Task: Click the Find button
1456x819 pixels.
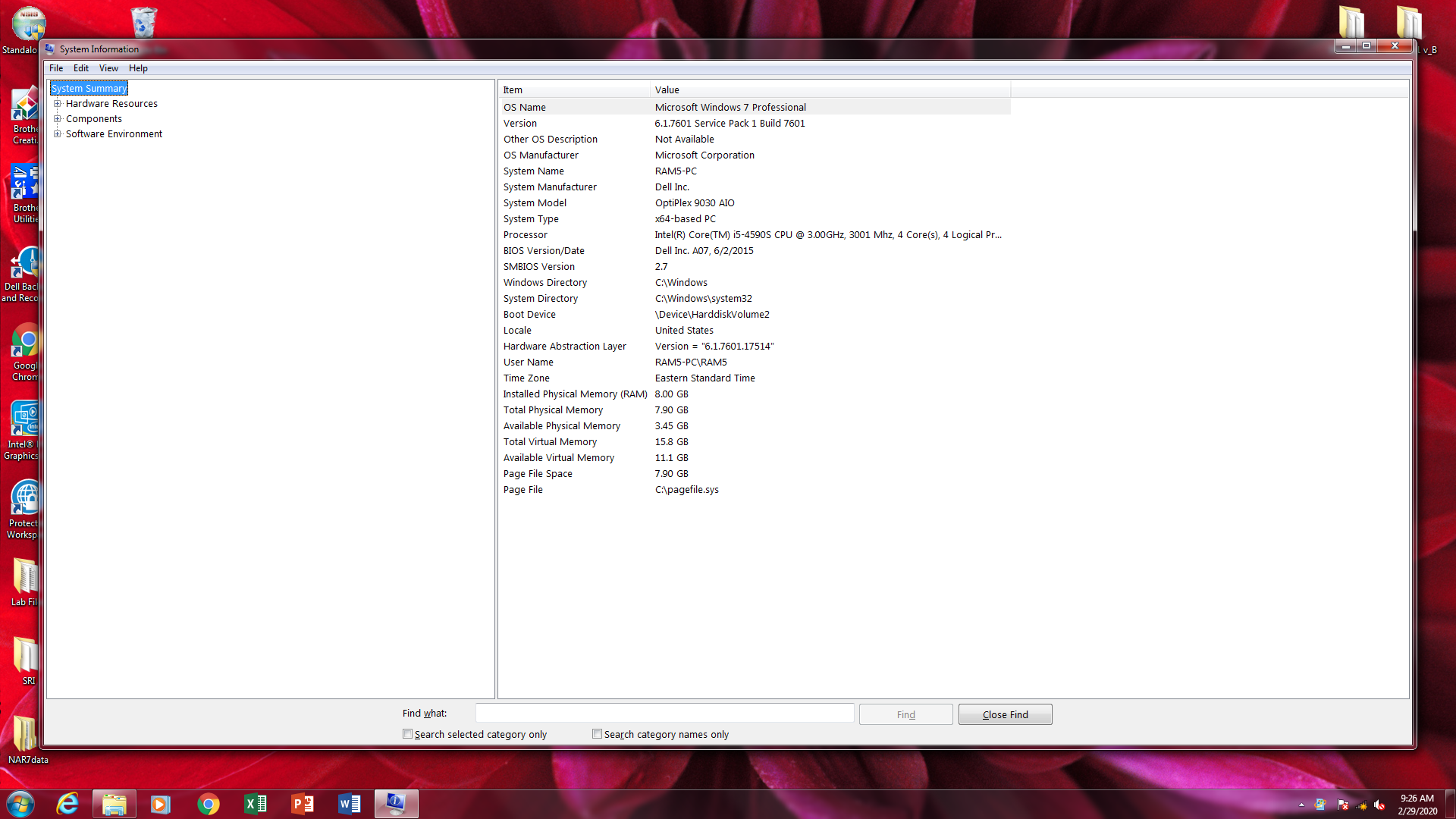Action: click(905, 714)
